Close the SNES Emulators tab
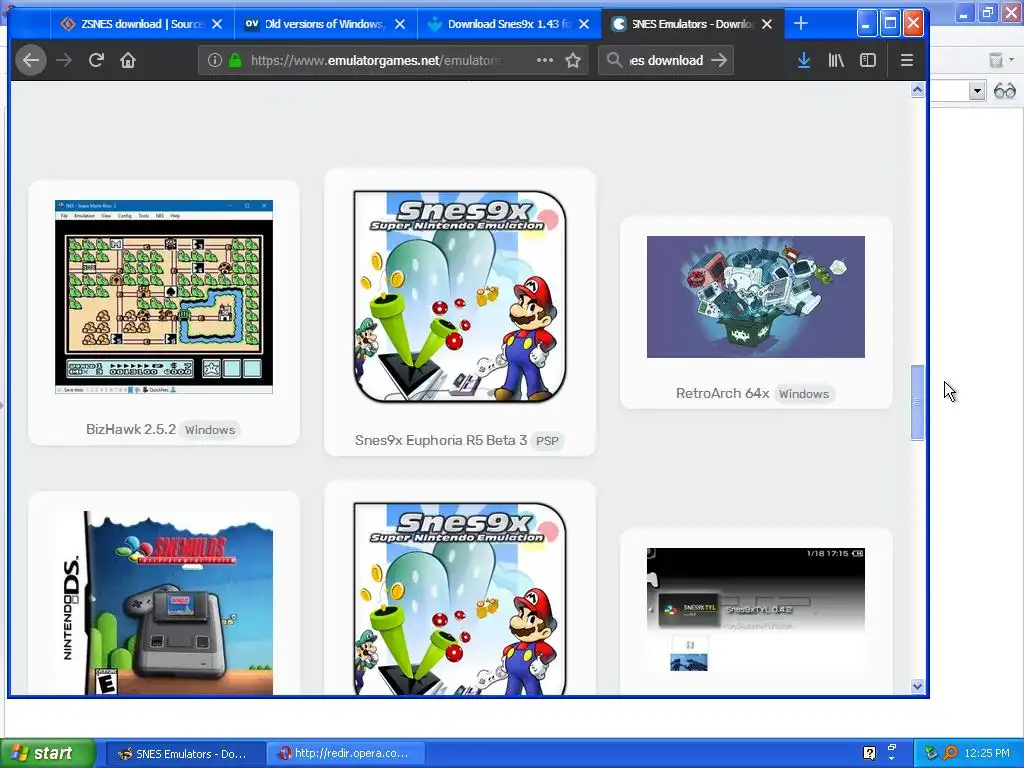 tap(767, 24)
